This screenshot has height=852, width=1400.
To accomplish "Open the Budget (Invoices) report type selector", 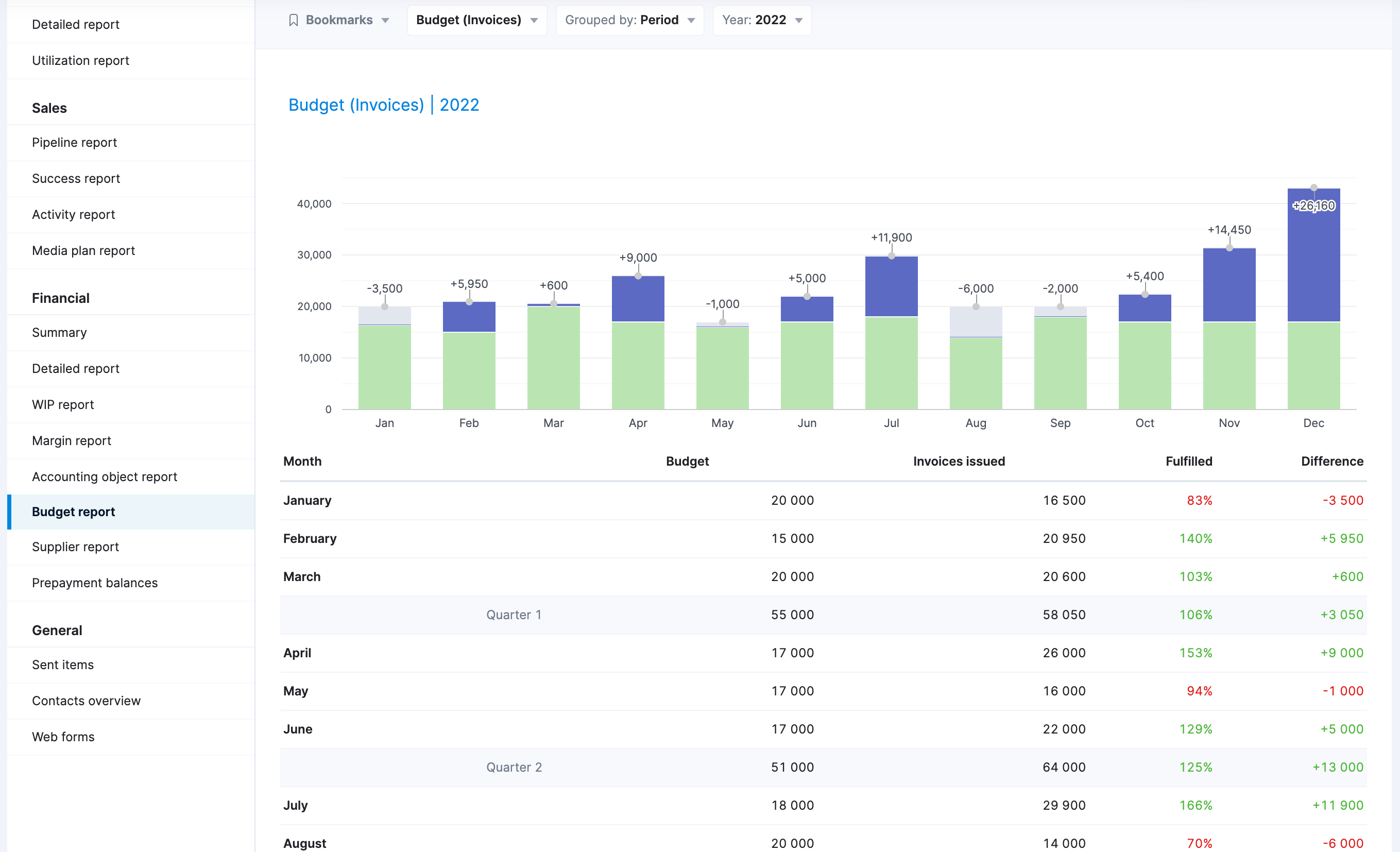I will 476,20.
